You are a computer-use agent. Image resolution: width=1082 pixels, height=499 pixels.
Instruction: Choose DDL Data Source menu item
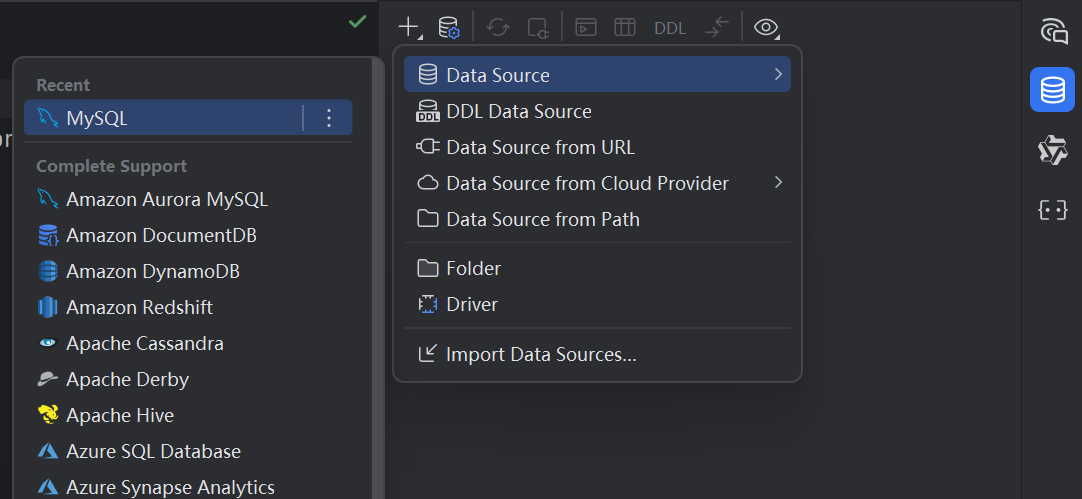coord(597,111)
